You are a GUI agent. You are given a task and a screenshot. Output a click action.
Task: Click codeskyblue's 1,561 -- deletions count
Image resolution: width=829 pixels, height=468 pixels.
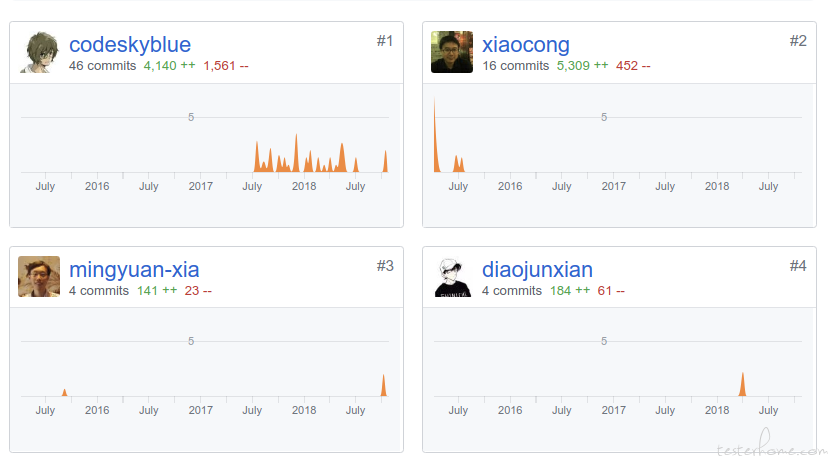226,66
